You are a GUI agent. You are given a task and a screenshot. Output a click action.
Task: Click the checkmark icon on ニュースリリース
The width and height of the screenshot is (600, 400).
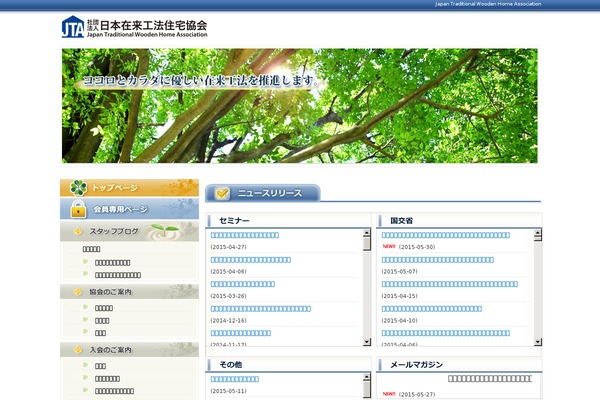[222, 193]
